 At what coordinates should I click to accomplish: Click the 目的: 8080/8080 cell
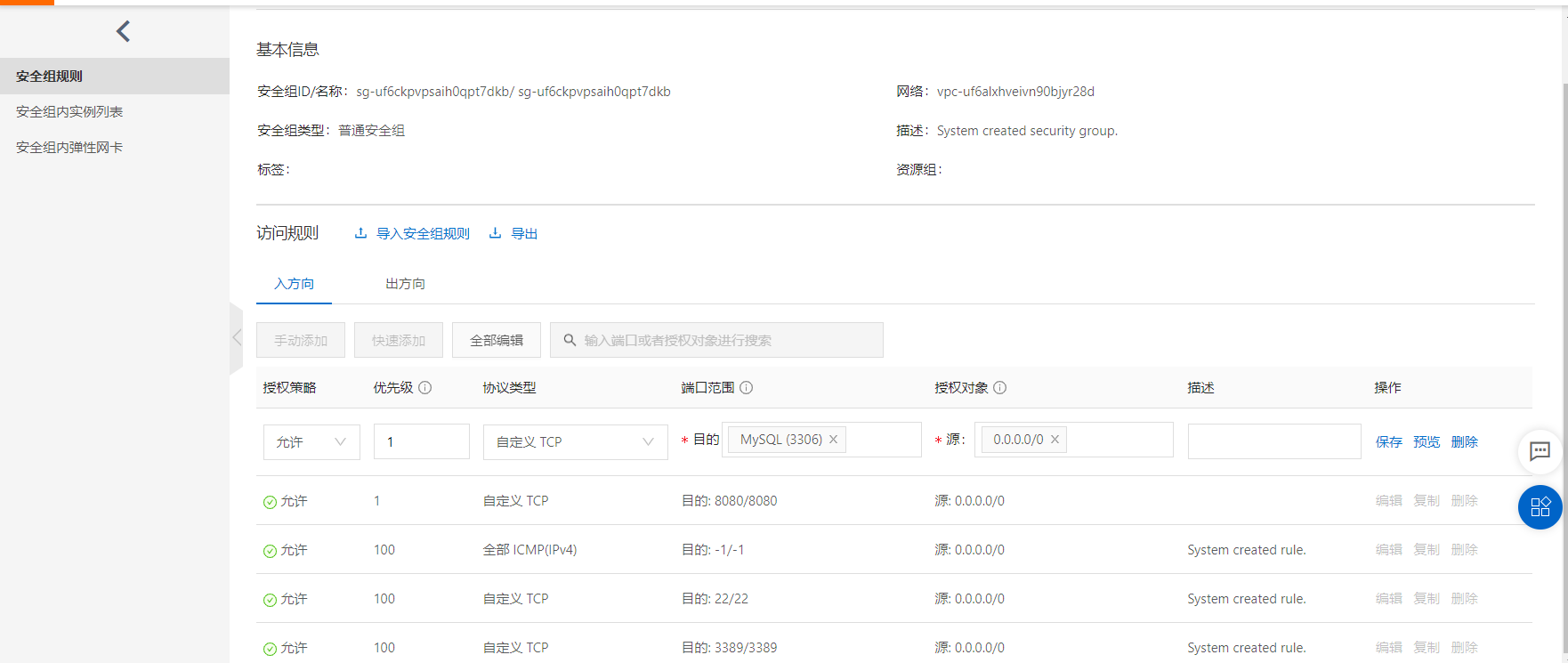[730, 501]
